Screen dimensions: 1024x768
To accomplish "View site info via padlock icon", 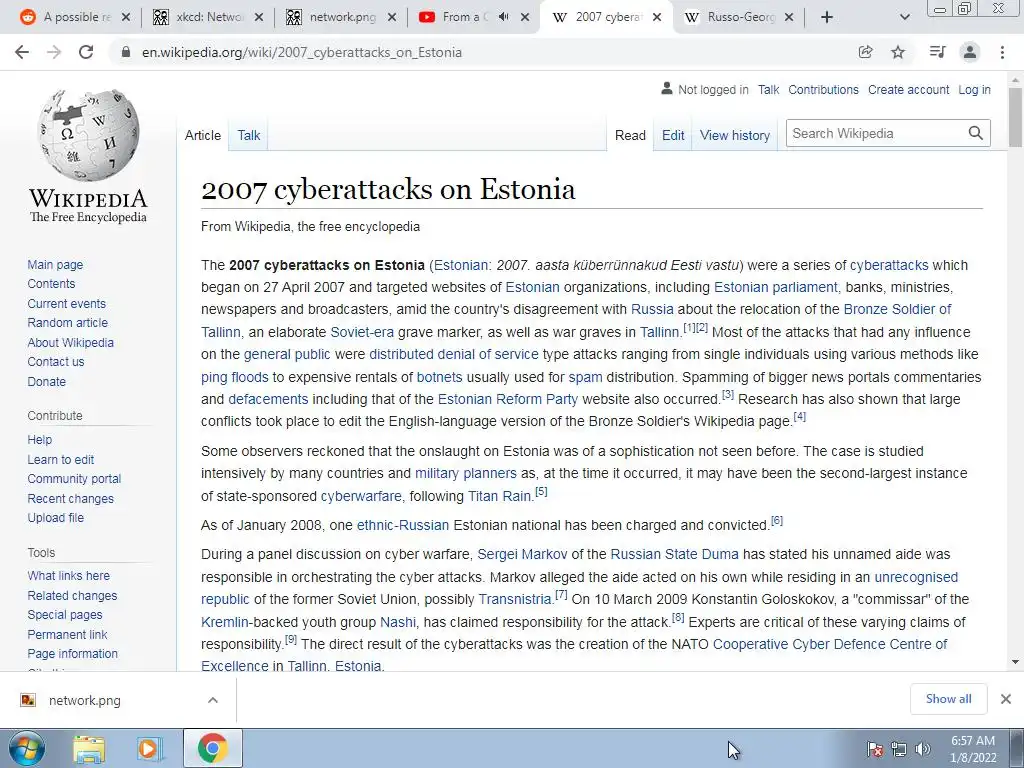I will (126, 52).
